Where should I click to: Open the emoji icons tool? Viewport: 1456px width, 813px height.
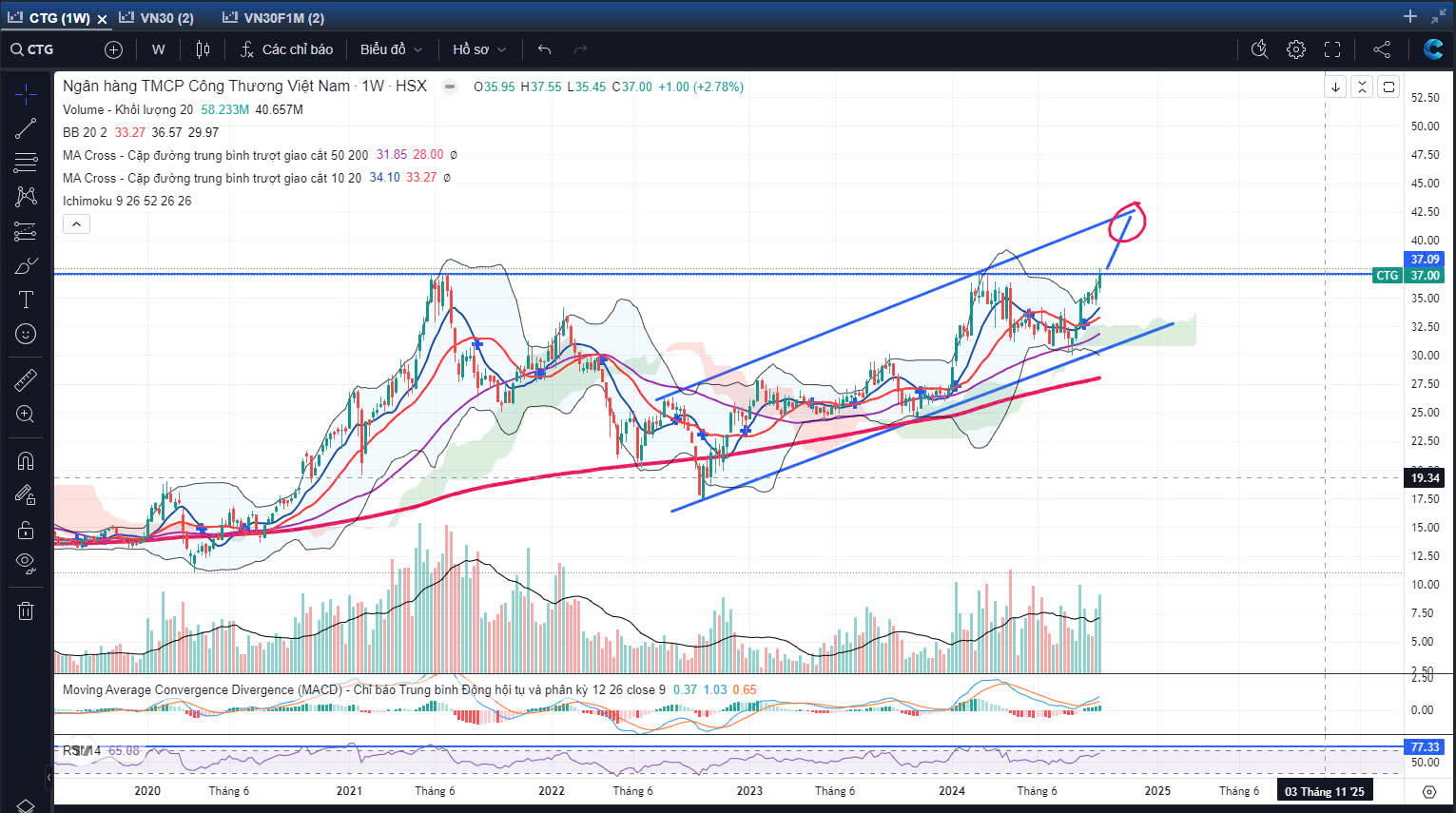(26, 334)
